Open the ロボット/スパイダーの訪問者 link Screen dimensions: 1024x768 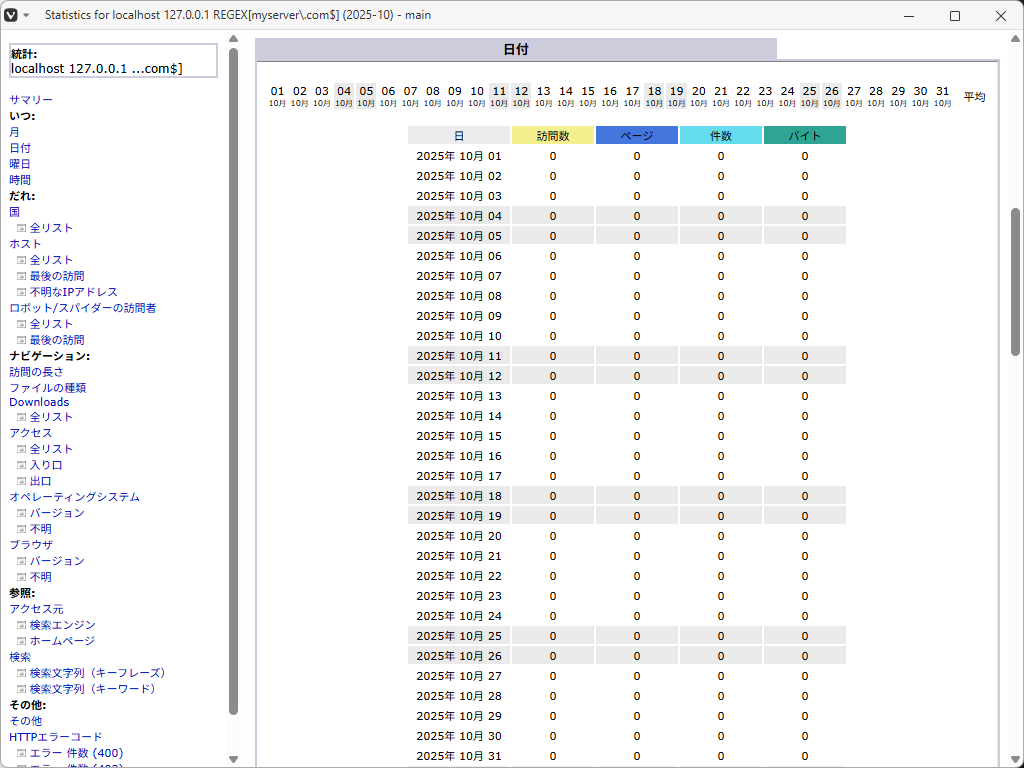pyautogui.click(x=82, y=308)
